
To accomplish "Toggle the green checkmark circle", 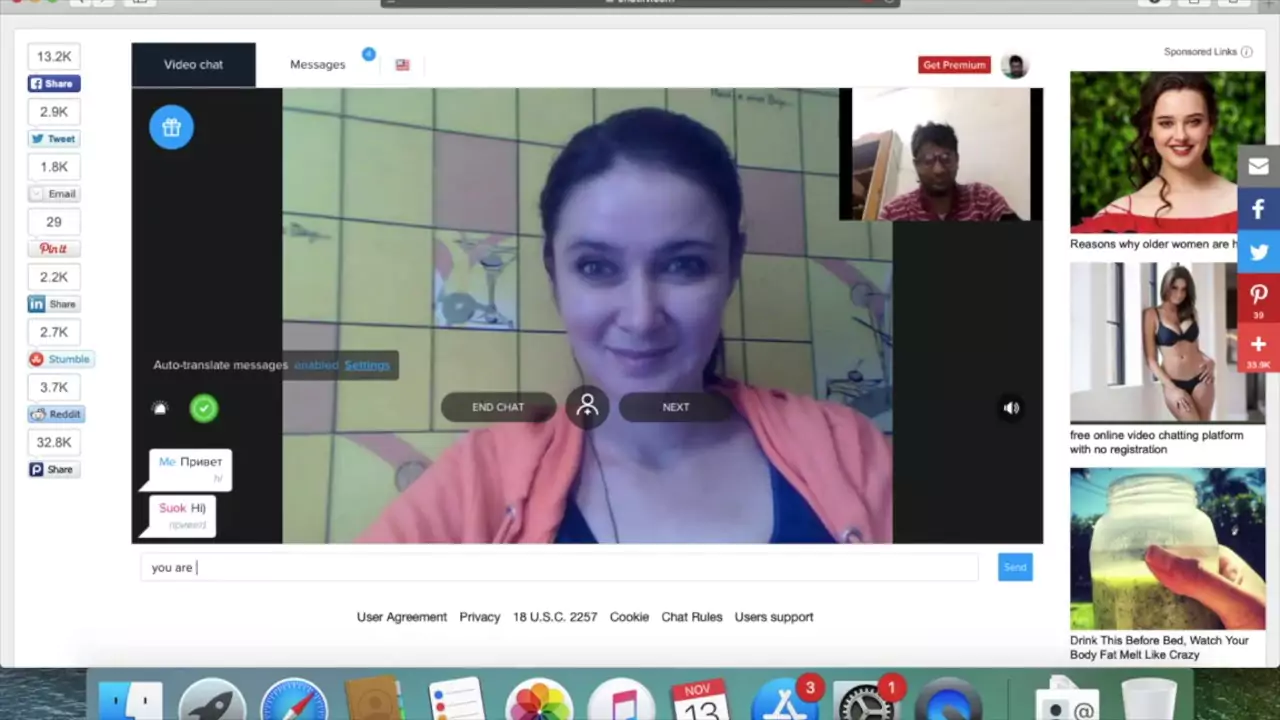I will (204, 408).
